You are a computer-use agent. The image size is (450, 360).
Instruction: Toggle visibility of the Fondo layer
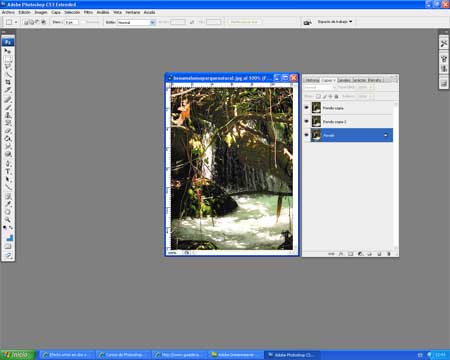[x=307, y=135]
